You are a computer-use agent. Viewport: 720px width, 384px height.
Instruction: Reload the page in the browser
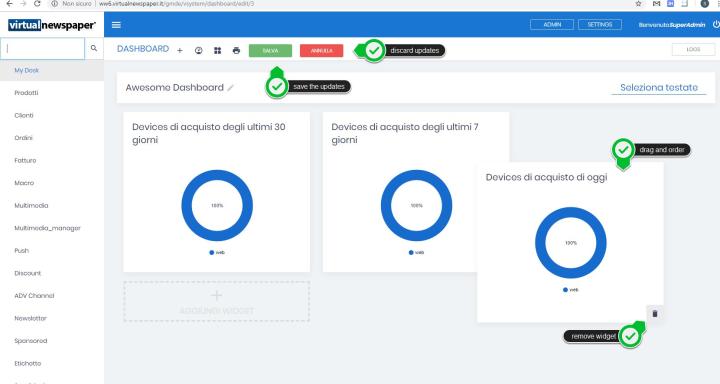tap(38, 3)
